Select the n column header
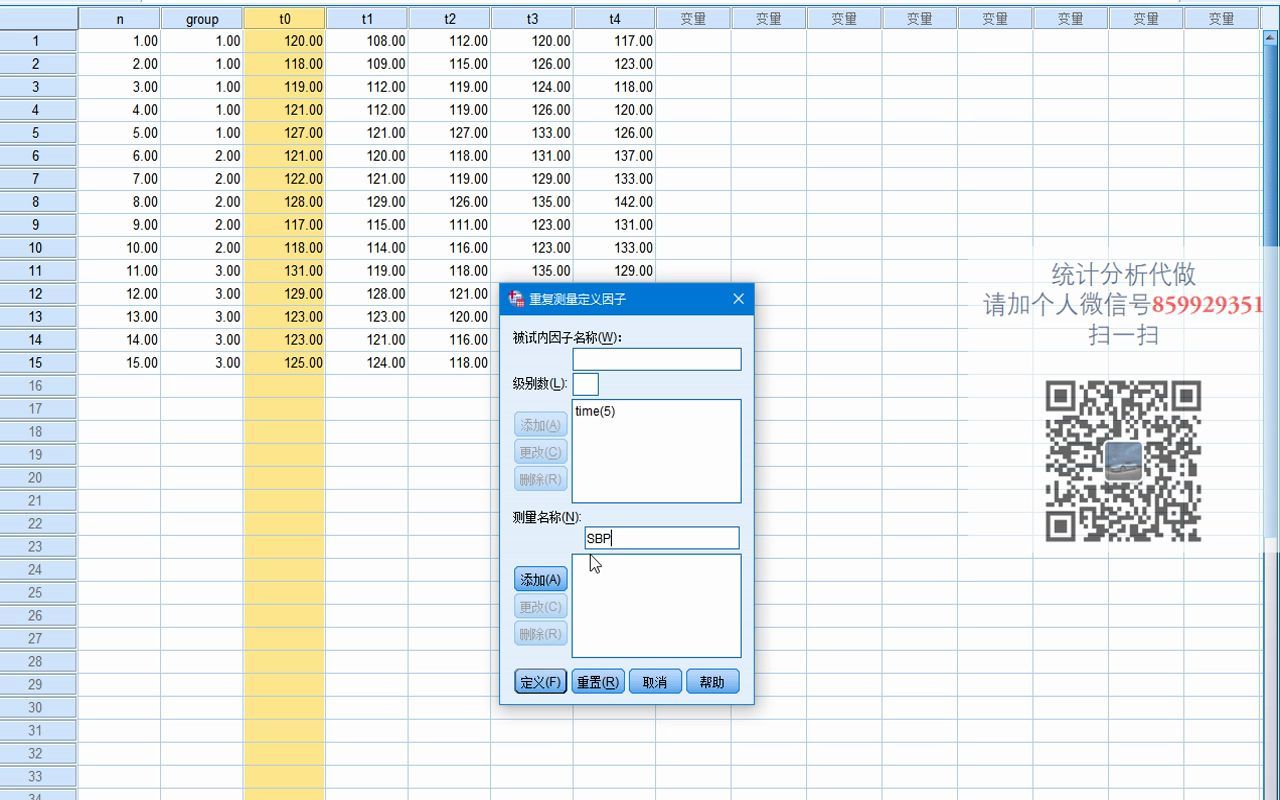This screenshot has height=800, width=1280. coord(120,19)
